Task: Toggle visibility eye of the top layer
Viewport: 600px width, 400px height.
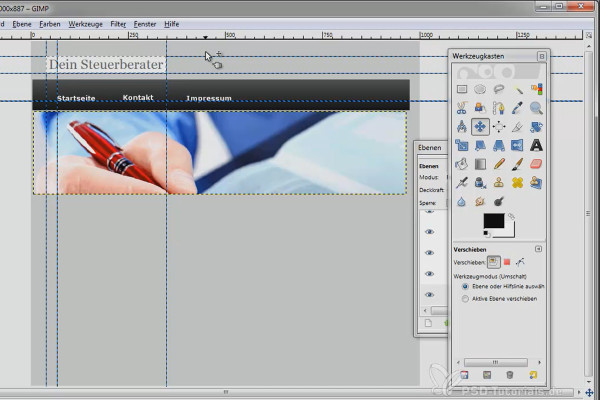Action: [x=429, y=213]
